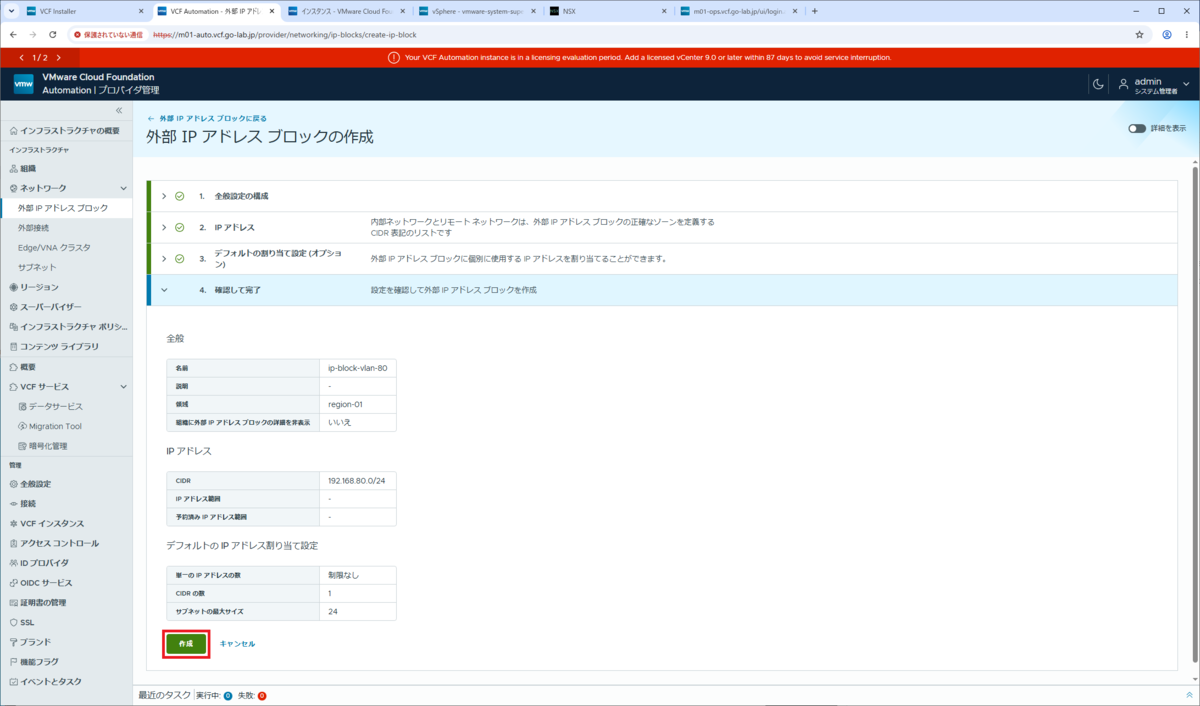
Task: Collapse the VCF サービス sidebar section chevron
Action: [123, 386]
